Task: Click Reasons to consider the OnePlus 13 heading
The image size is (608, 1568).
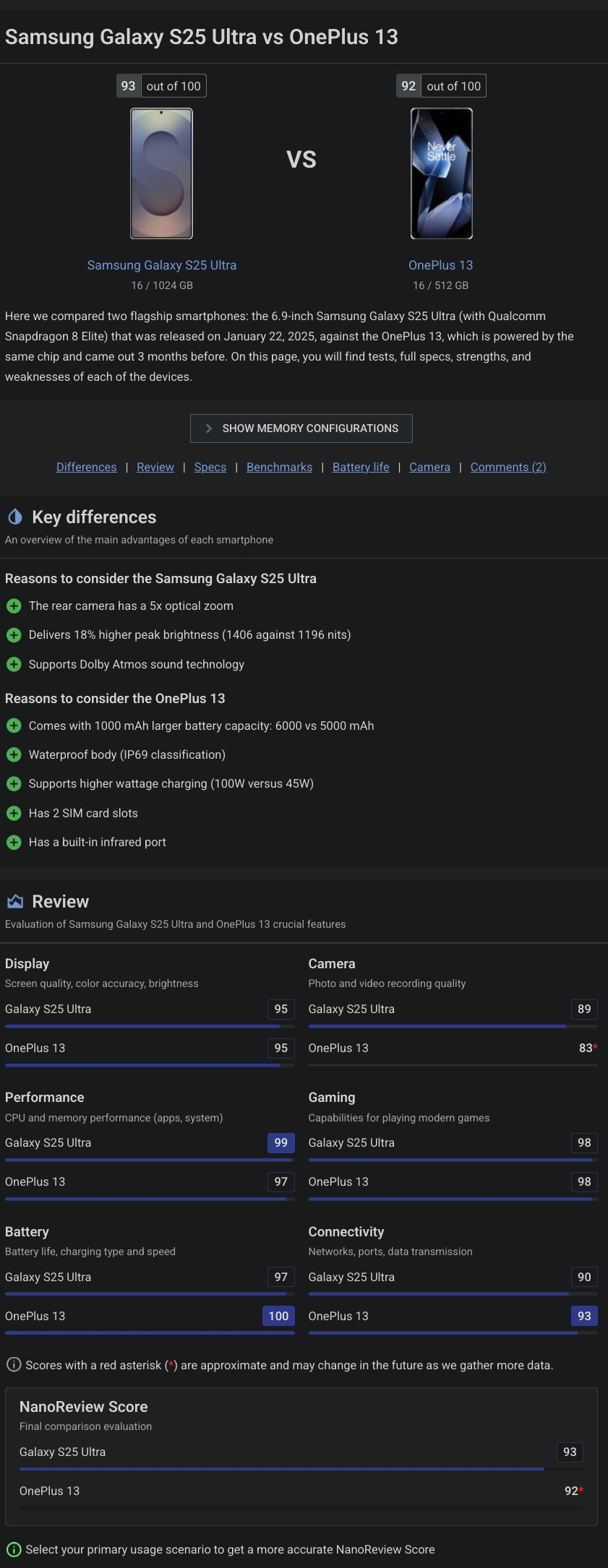Action: tap(115, 698)
